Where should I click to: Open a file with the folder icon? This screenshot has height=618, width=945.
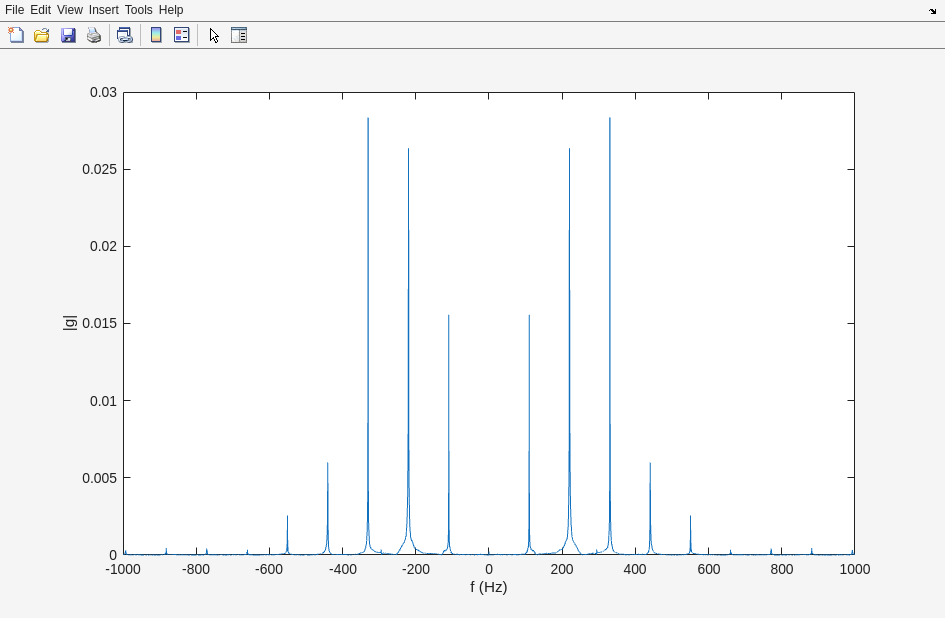point(42,35)
